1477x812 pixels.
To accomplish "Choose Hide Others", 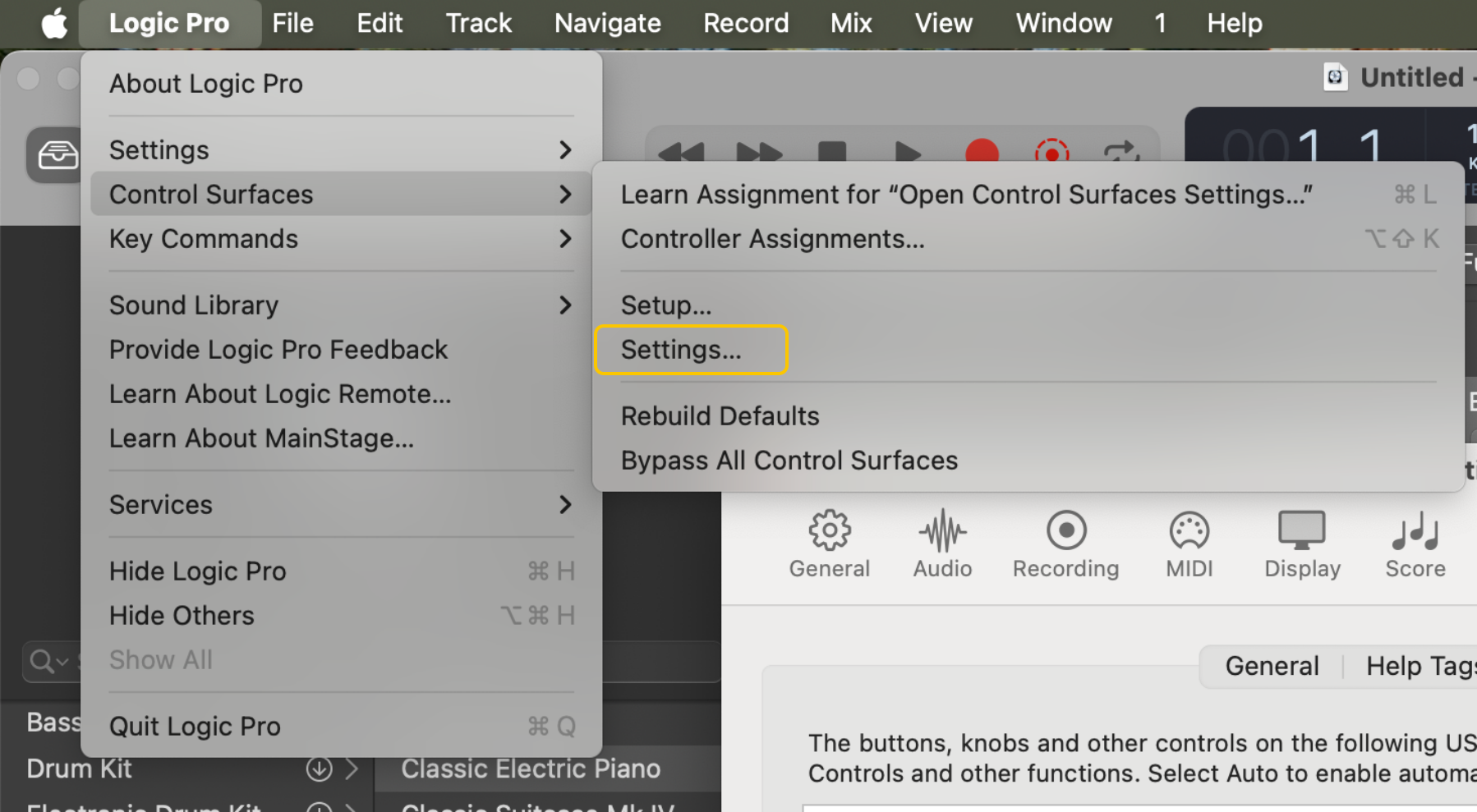I will pos(341,615).
